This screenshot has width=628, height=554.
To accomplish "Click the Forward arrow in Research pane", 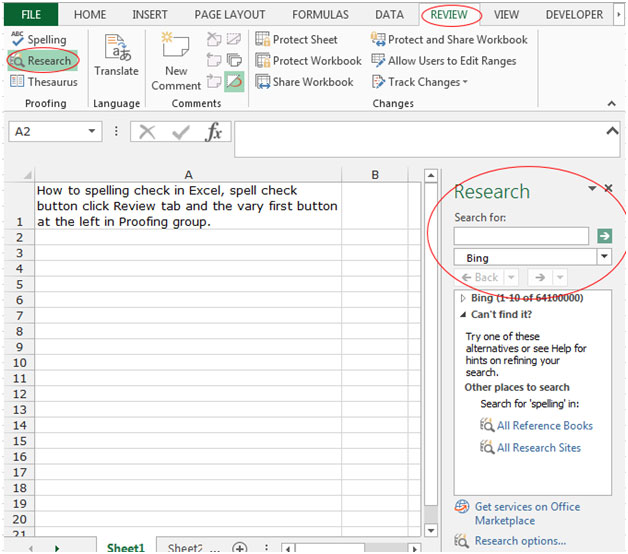I will 540,277.
